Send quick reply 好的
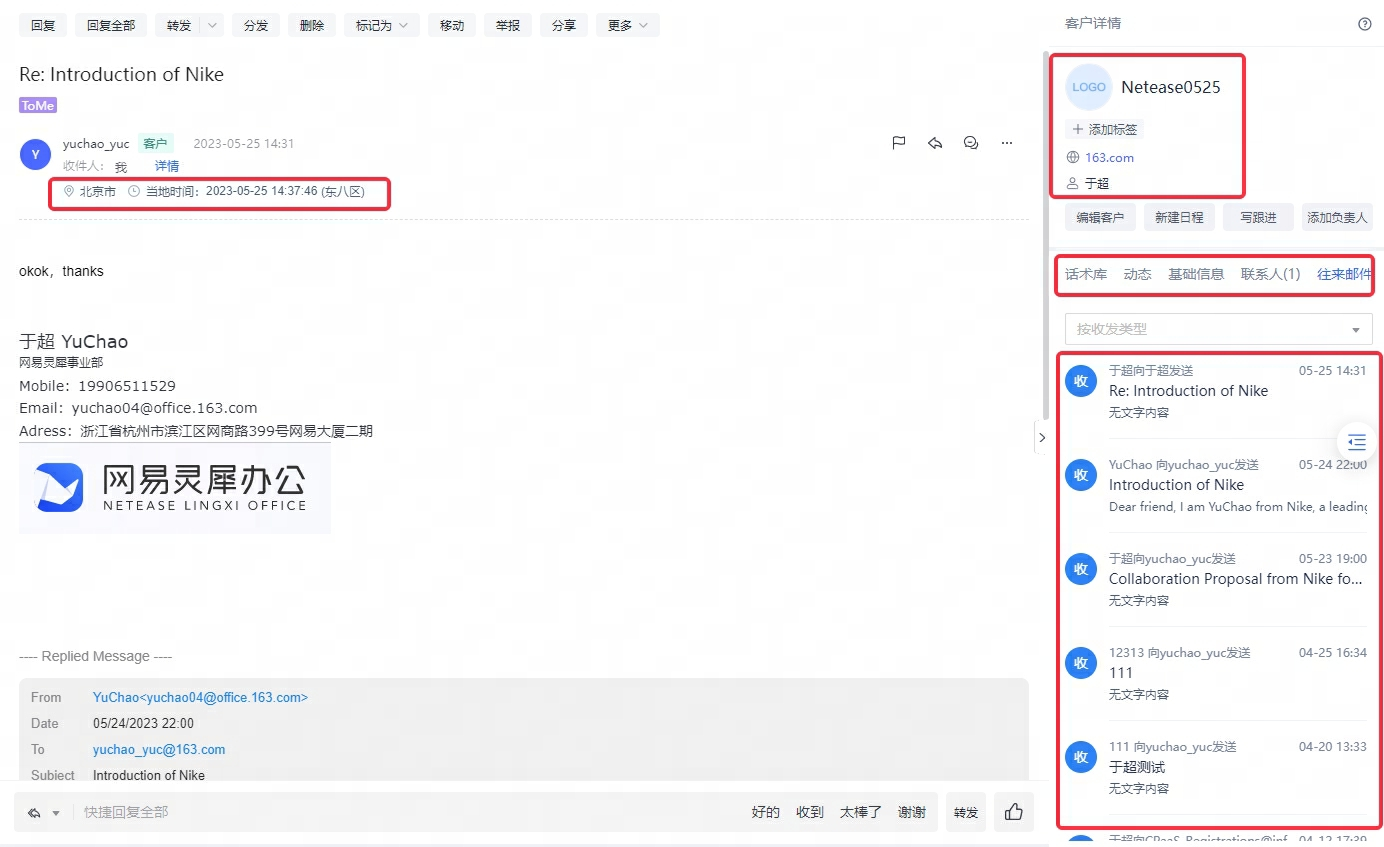The image size is (1384, 847). (x=766, y=812)
